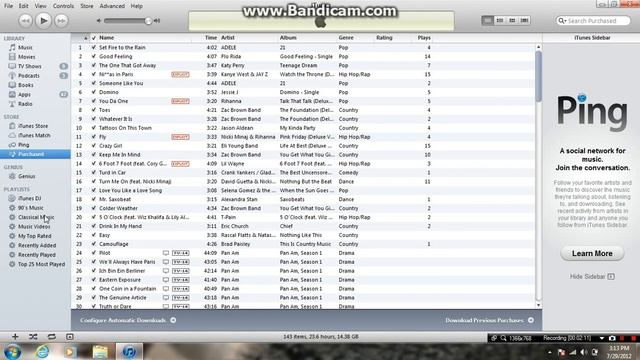The width and height of the screenshot is (640, 360).
Task: Toggle shuffle at bottom left
Action: pyautogui.click(x=33, y=337)
